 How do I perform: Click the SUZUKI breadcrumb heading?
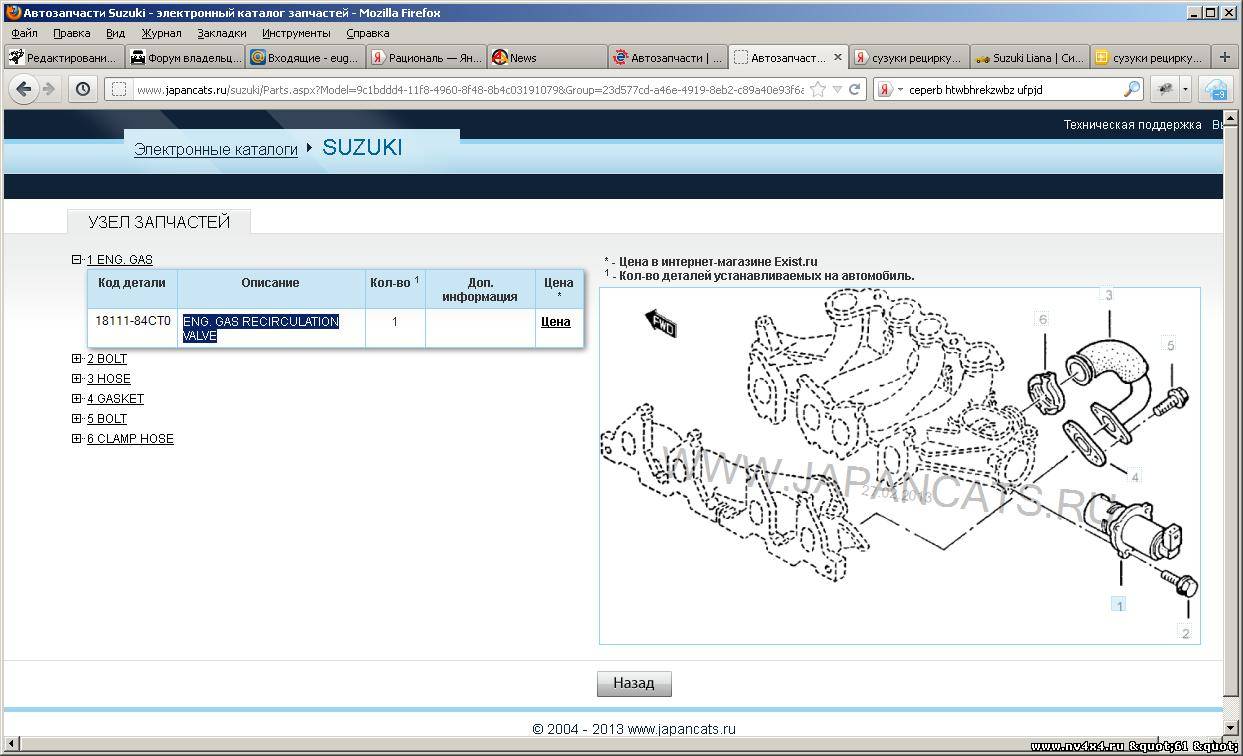362,147
